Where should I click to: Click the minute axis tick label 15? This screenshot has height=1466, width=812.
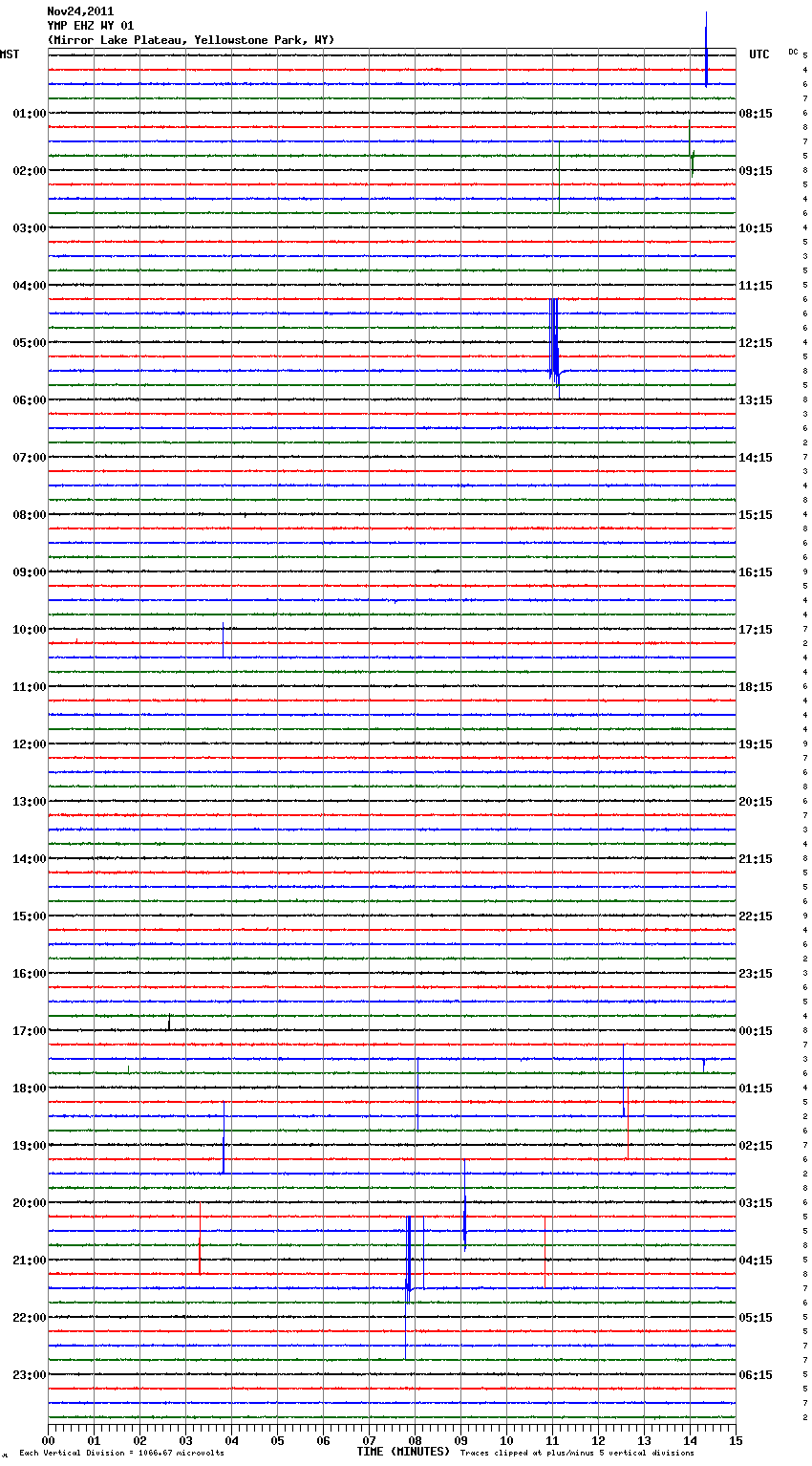736,1440
